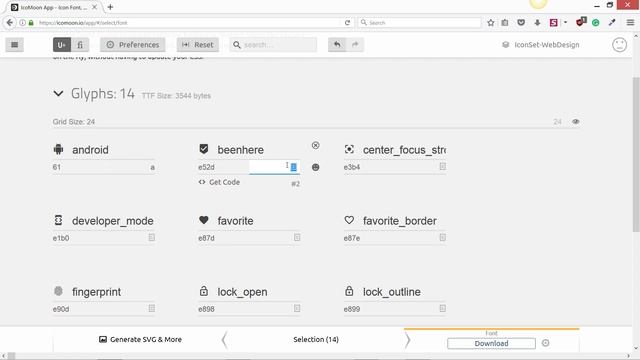Toggle the grid preview eye icon
This screenshot has height=360, width=640.
pos(576,122)
